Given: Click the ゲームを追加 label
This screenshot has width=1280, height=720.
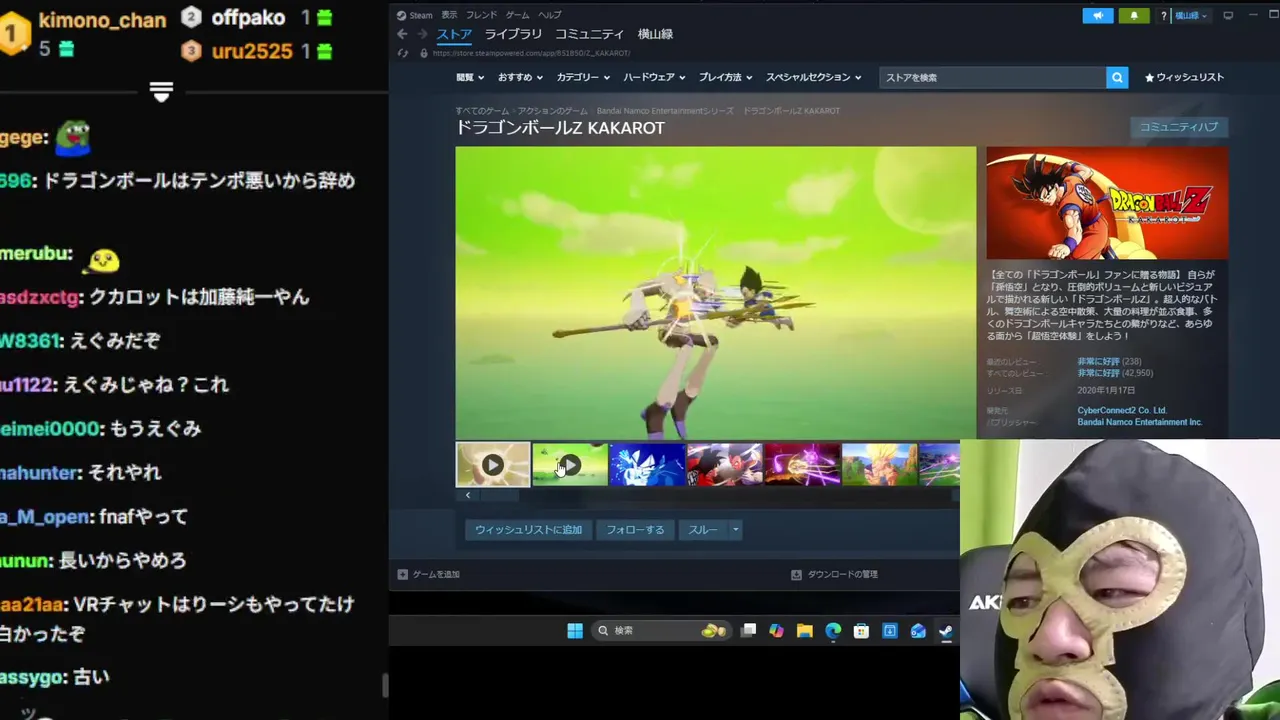Looking at the screenshot, I should point(436,574).
